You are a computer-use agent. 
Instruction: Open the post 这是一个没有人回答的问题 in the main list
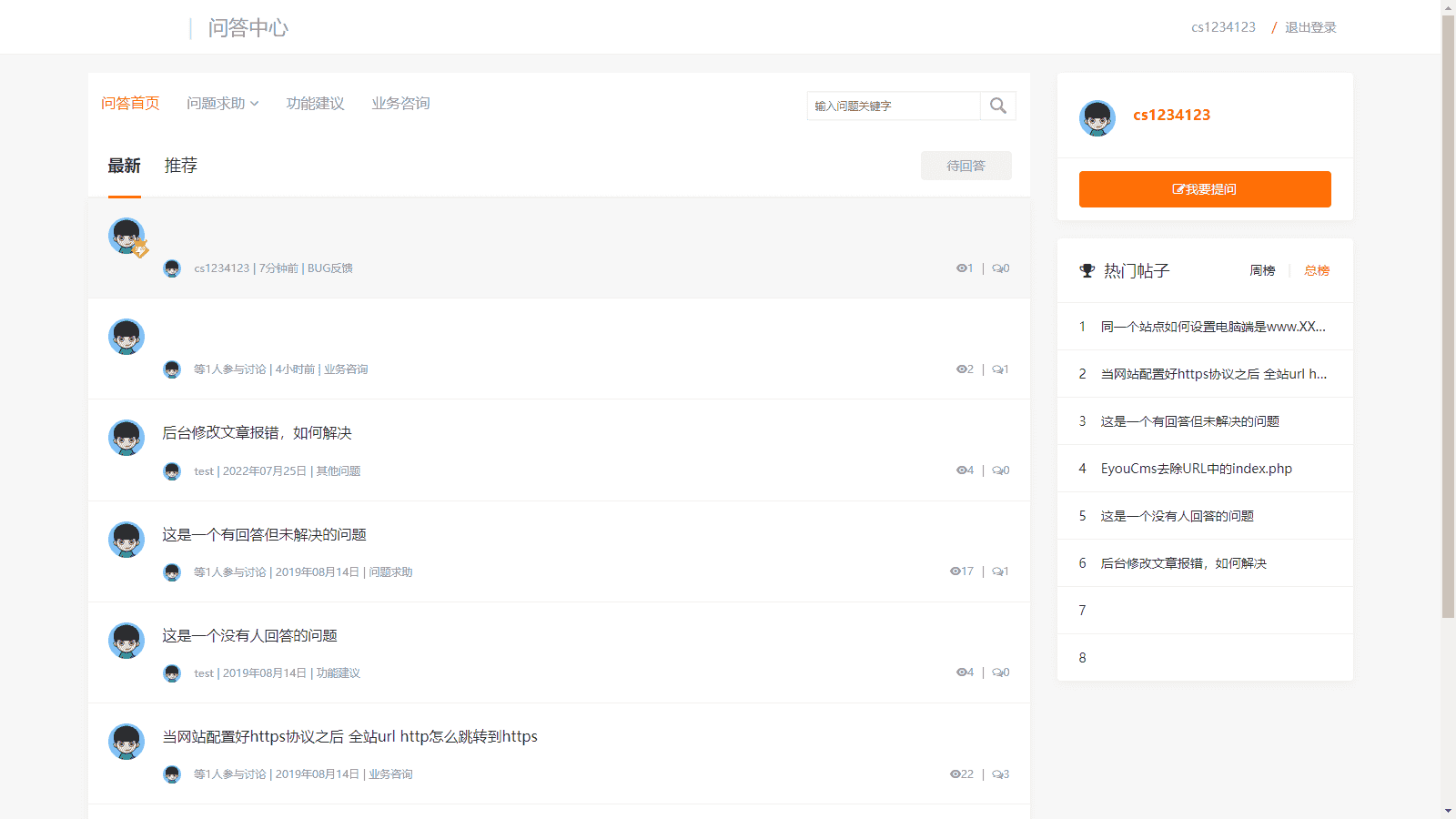coord(249,636)
